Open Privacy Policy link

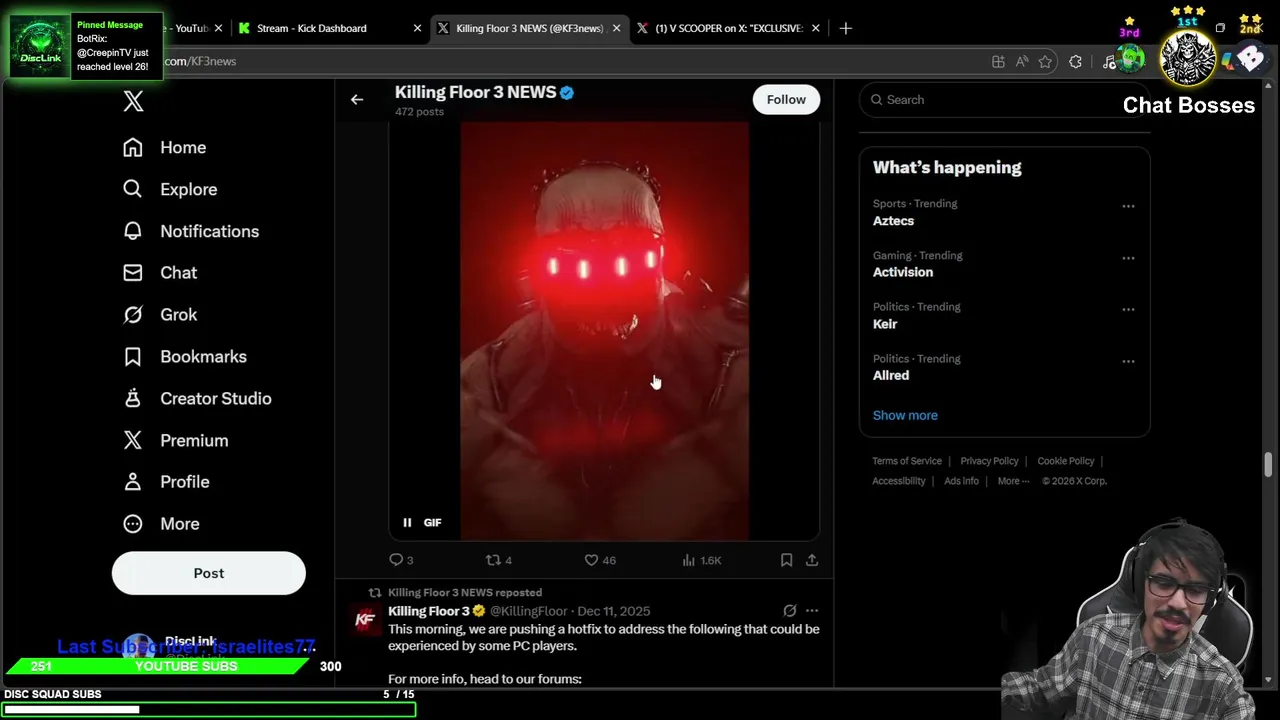click(989, 461)
